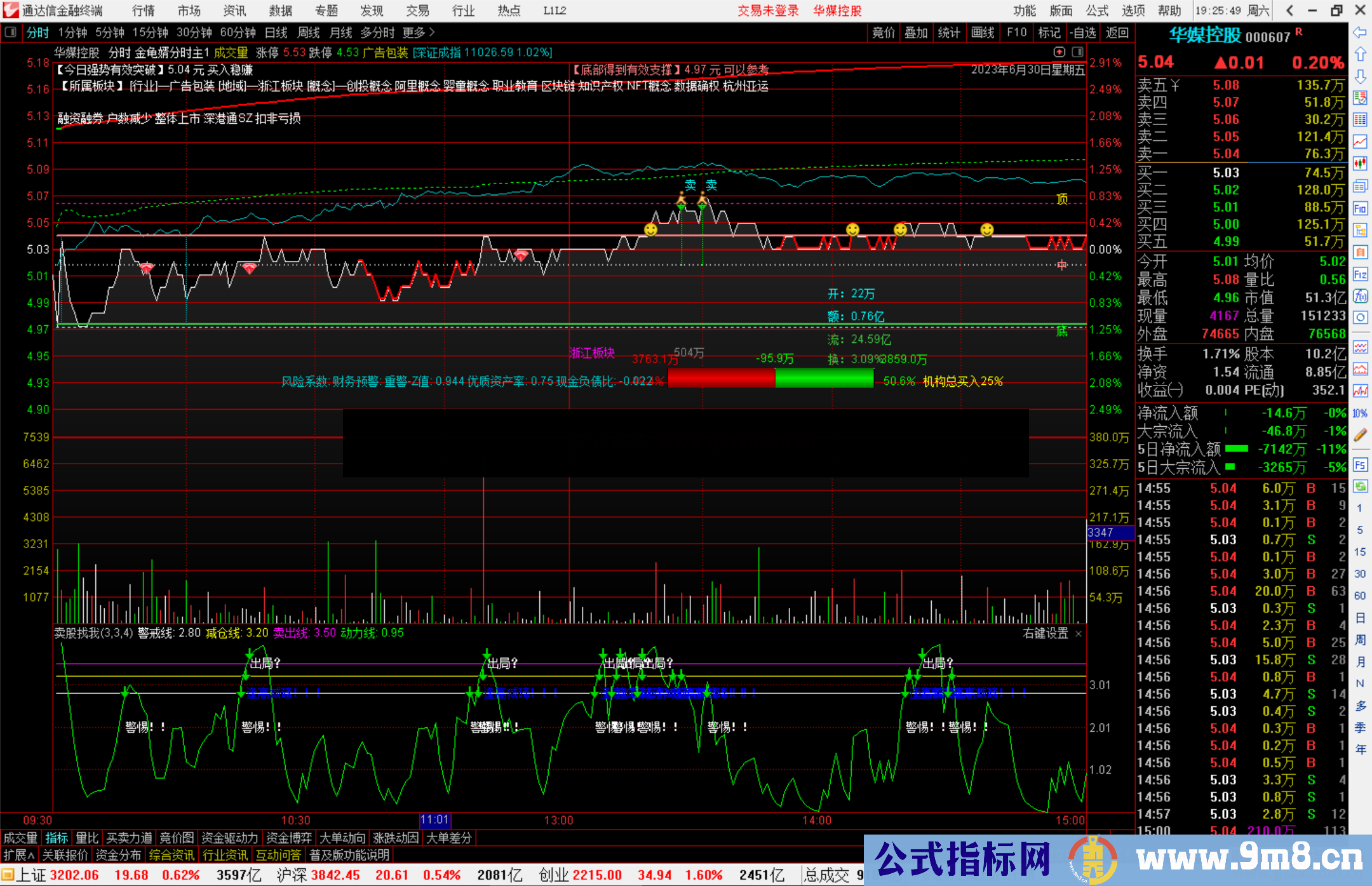
Task: Click 交易未登录 login link
Action: (x=768, y=11)
